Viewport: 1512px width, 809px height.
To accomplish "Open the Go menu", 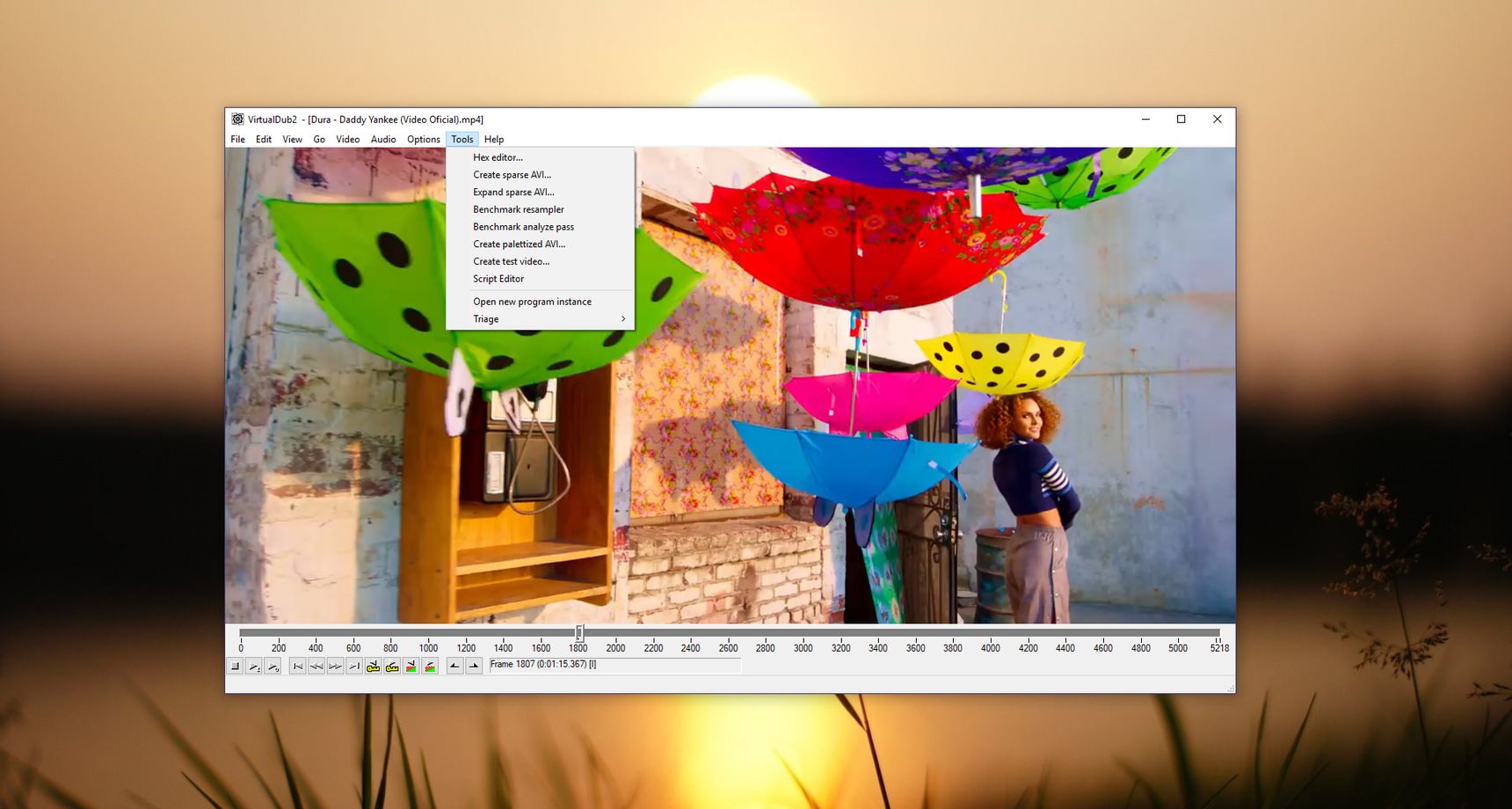I will pos(319,139).
